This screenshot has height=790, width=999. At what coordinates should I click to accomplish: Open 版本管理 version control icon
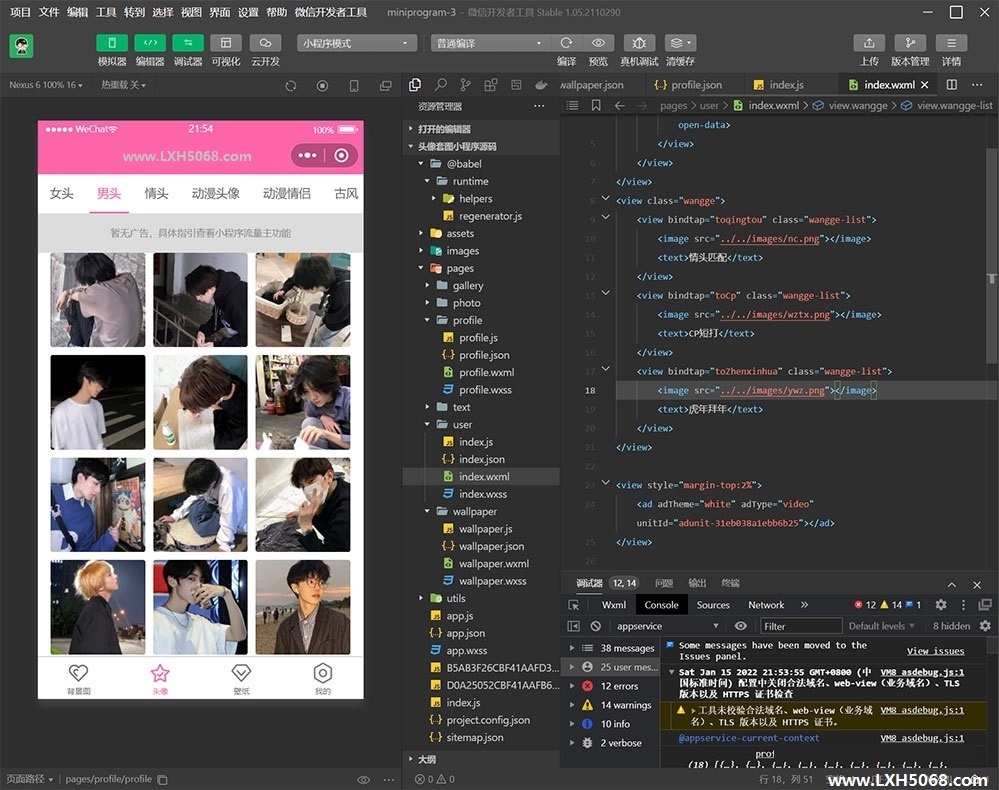pyautogui.click(x=910, y=43)
